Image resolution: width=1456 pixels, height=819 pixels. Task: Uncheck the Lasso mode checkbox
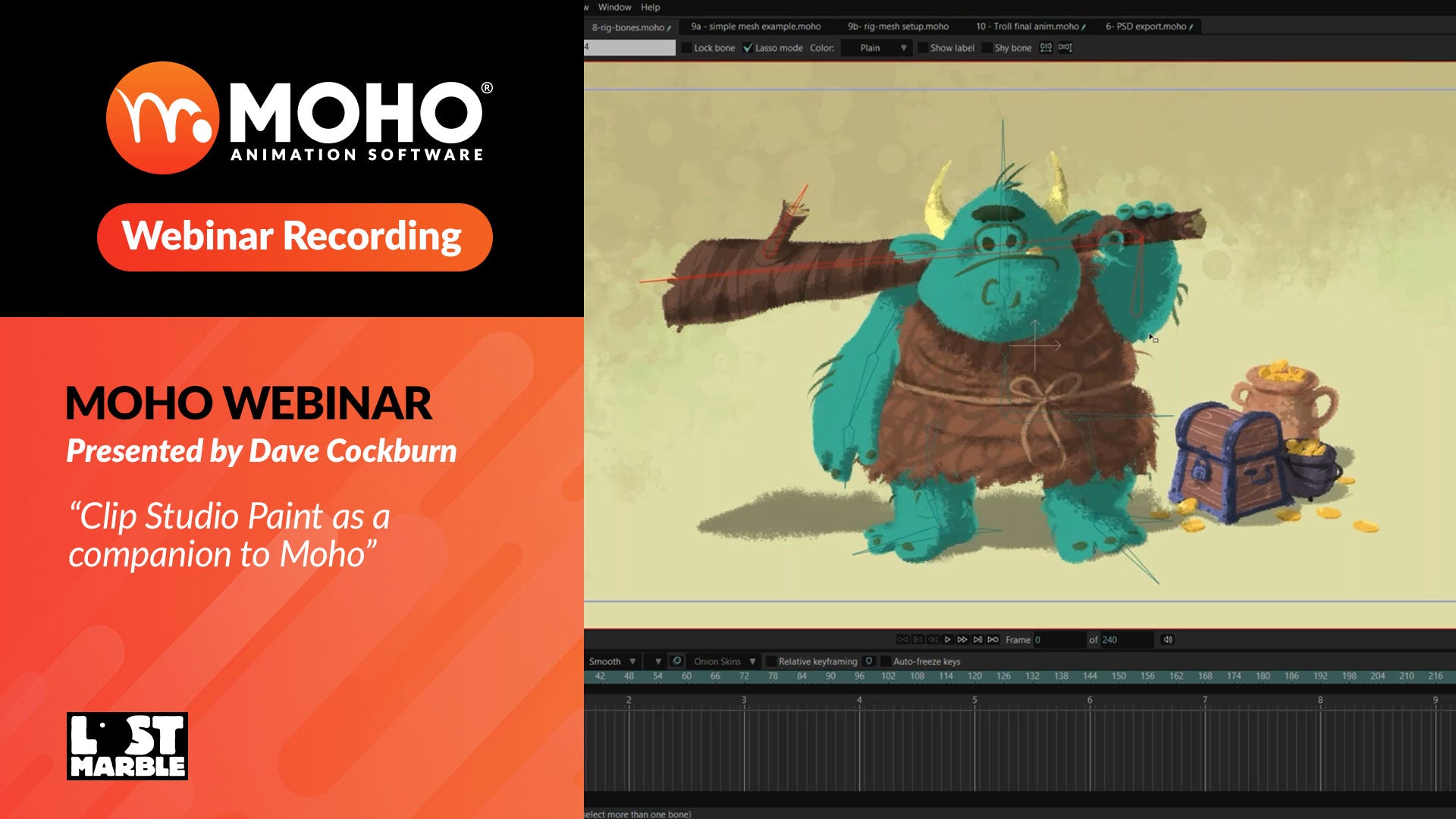[748, 48]
